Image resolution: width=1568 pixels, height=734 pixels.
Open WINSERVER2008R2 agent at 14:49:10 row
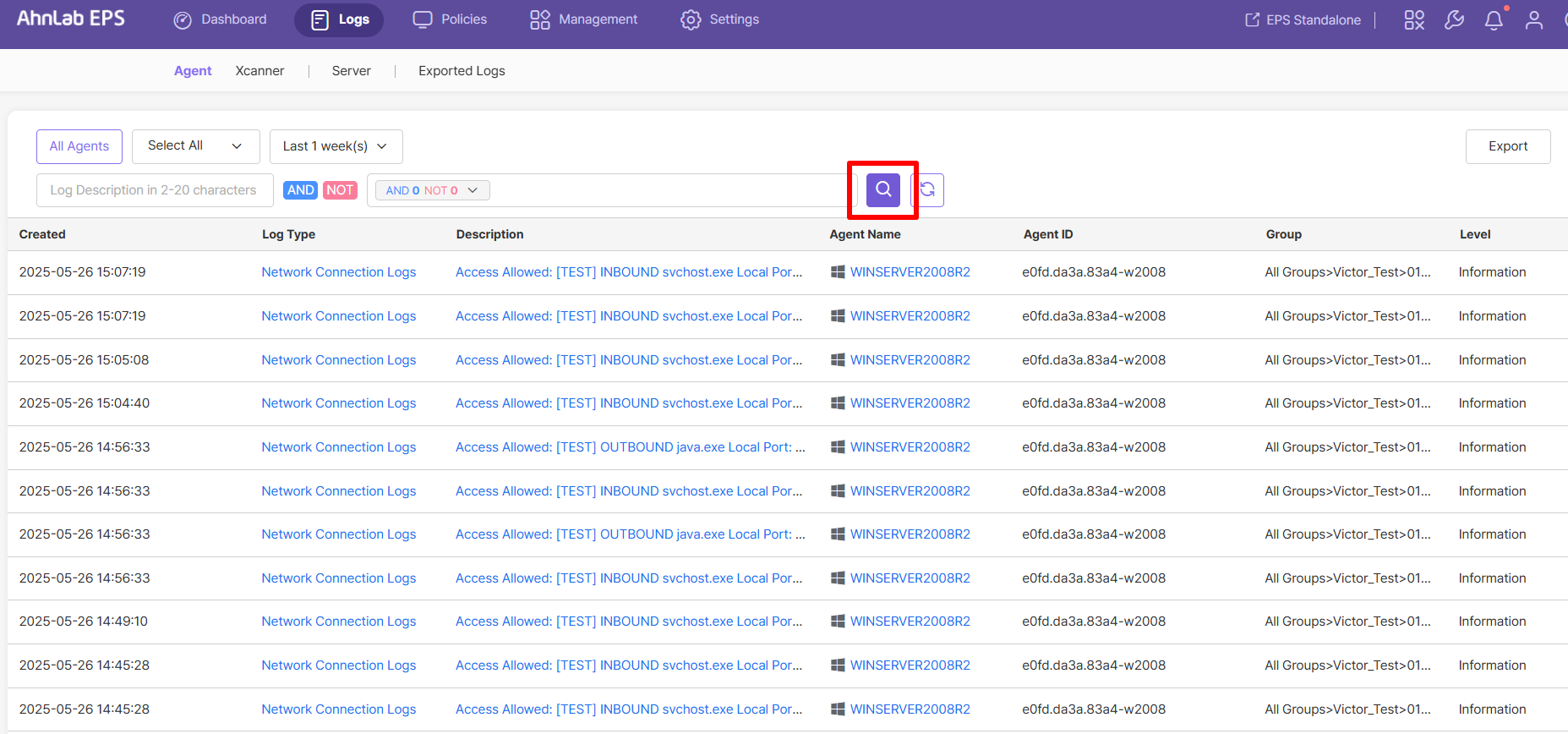tap(910, 622)
